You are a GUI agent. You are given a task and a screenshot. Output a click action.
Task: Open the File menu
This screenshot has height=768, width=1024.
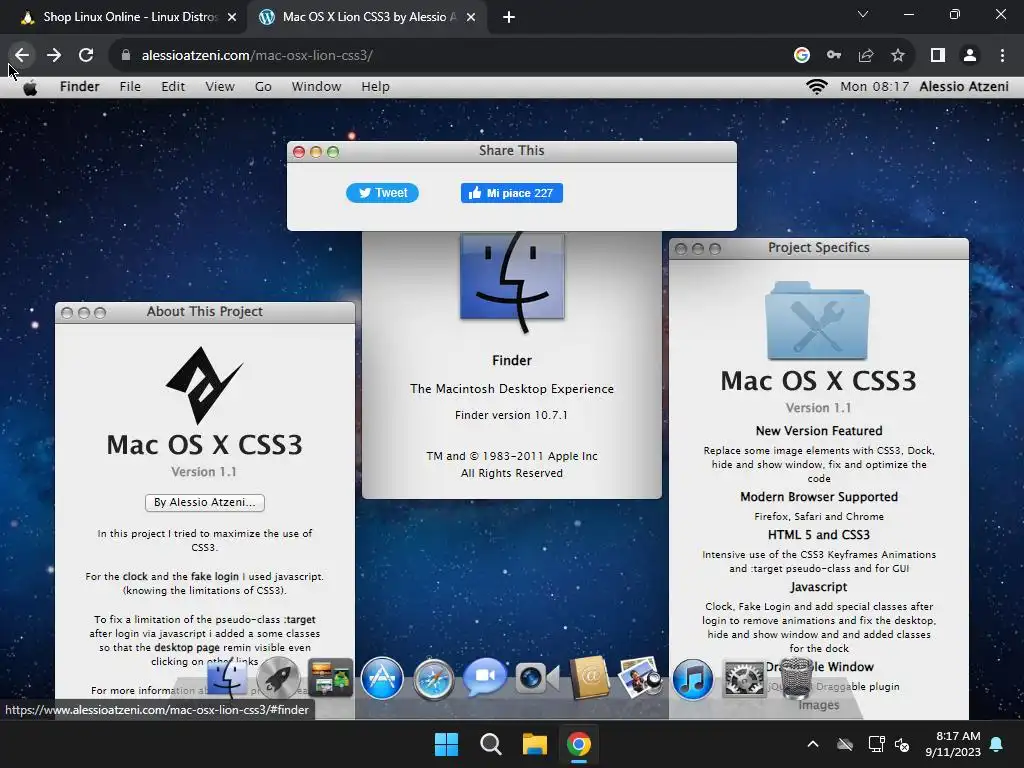(130, 87)
